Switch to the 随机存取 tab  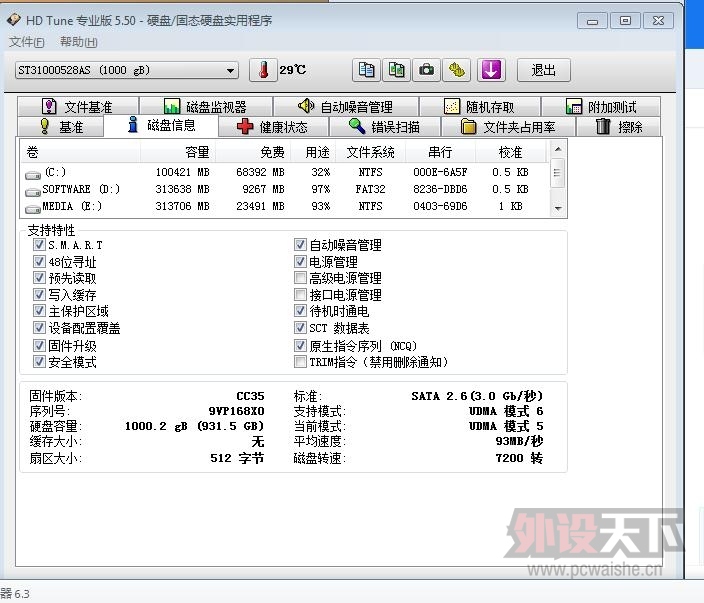coord(480,107)
